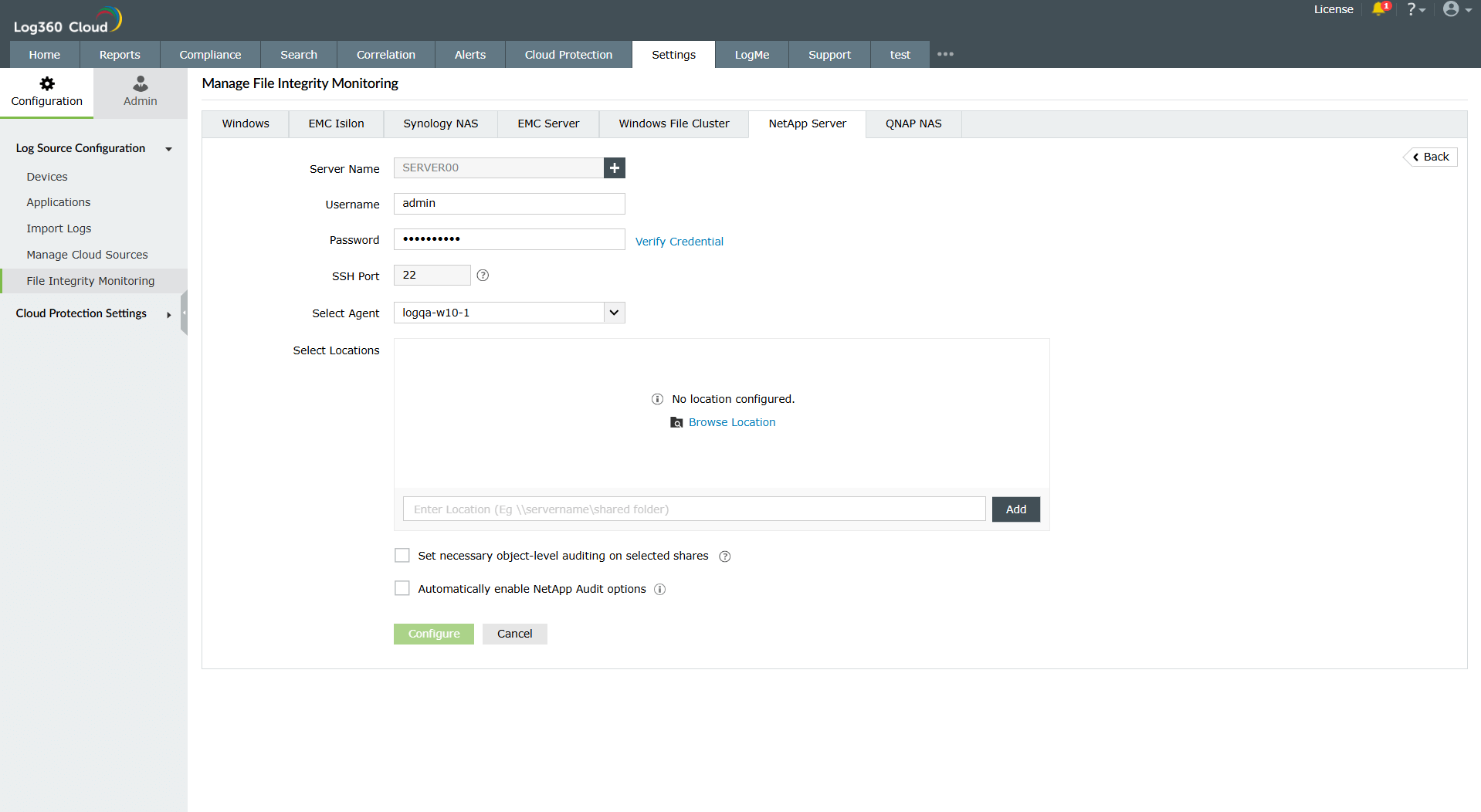Click the Verify Credential link
Screen dimensions: 1481x812
click(x=679, y=241)
